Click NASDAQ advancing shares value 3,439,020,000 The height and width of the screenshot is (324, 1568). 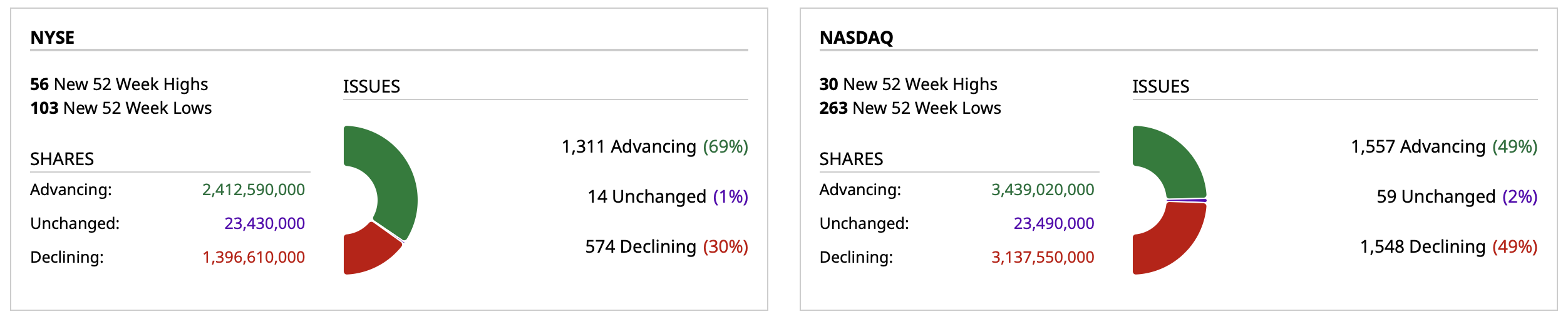click(1042, 190)
